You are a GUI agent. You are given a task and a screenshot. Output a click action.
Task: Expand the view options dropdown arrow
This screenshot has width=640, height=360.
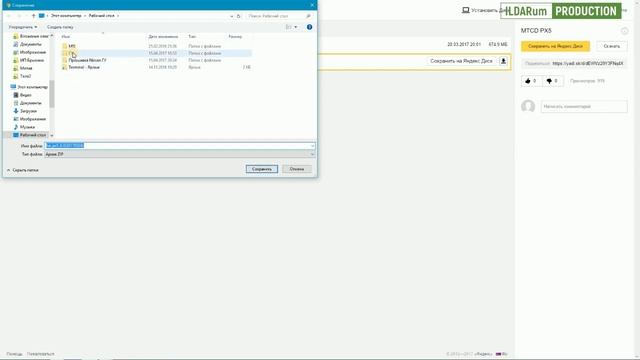click(x=296, y=27)
